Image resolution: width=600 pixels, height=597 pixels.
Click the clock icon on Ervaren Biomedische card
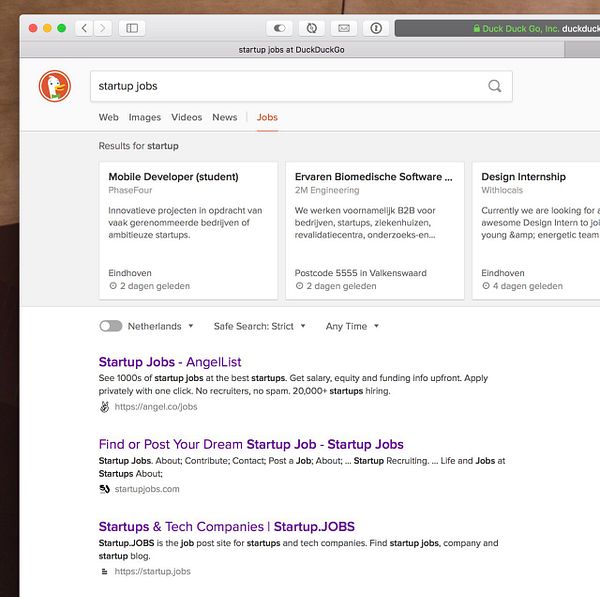pyautogui.click(x=299, y=286)
